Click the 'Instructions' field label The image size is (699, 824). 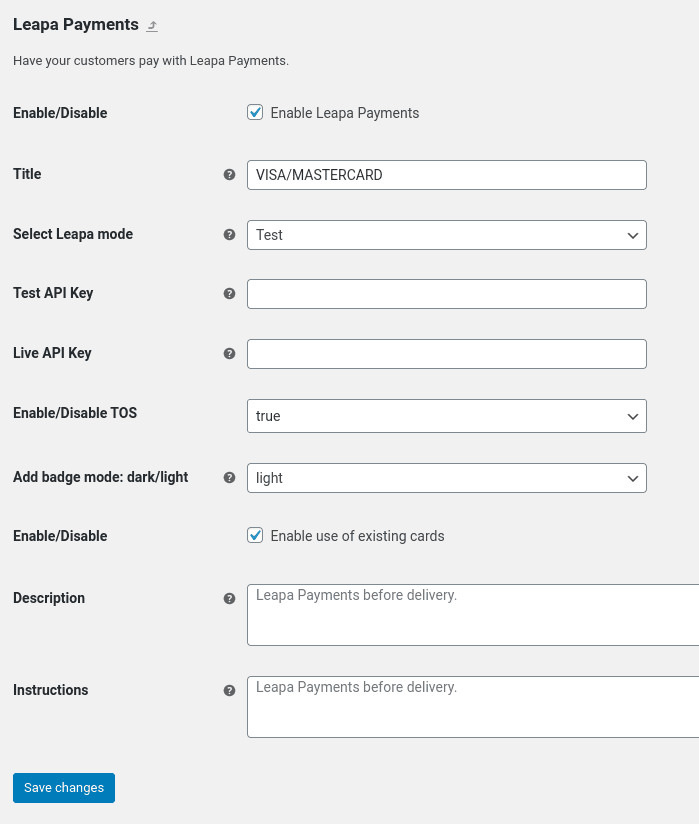[x=50, y=690]
